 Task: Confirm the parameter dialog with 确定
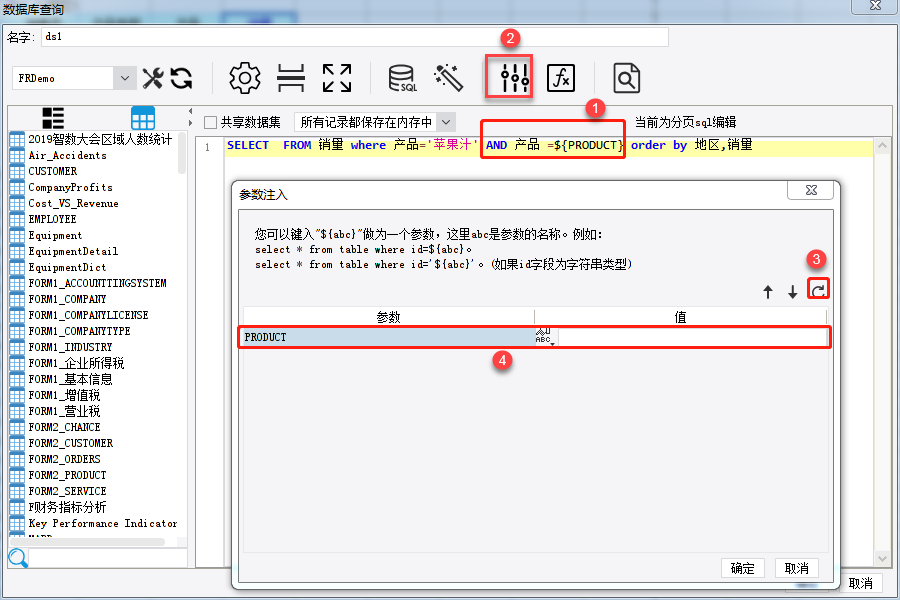[742, 568]
